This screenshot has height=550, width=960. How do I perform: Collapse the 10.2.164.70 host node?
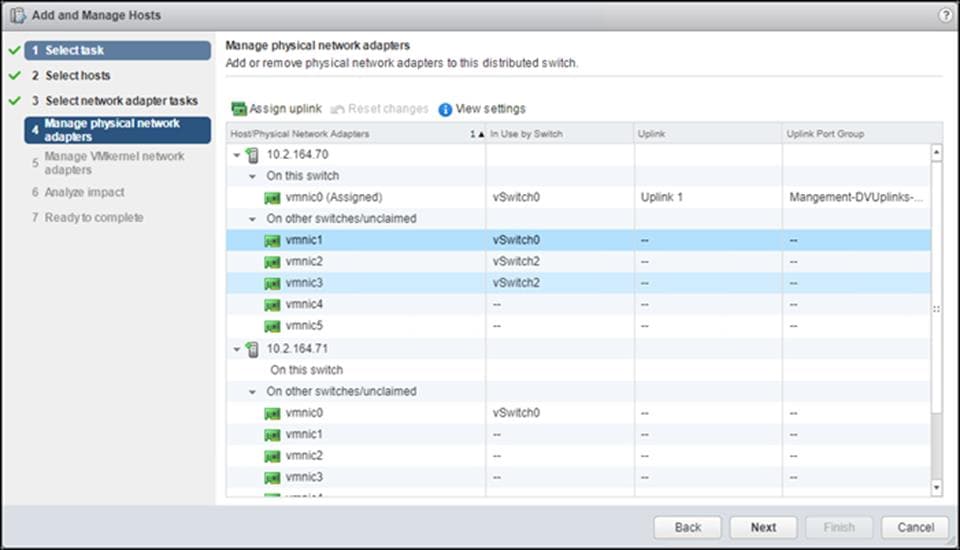pyautogui.click(x=237, y=155)
